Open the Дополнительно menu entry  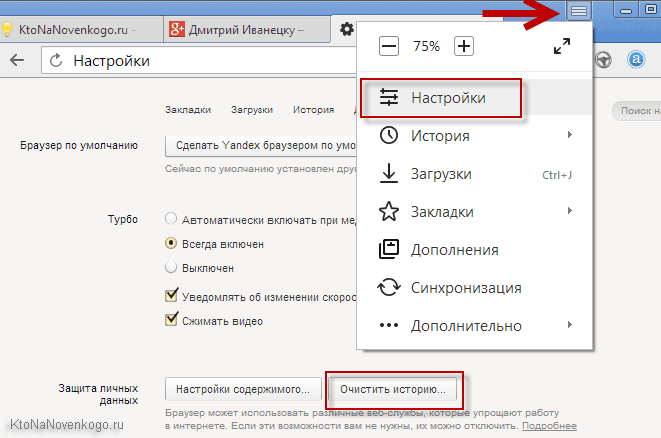click(x=475, y=325)
